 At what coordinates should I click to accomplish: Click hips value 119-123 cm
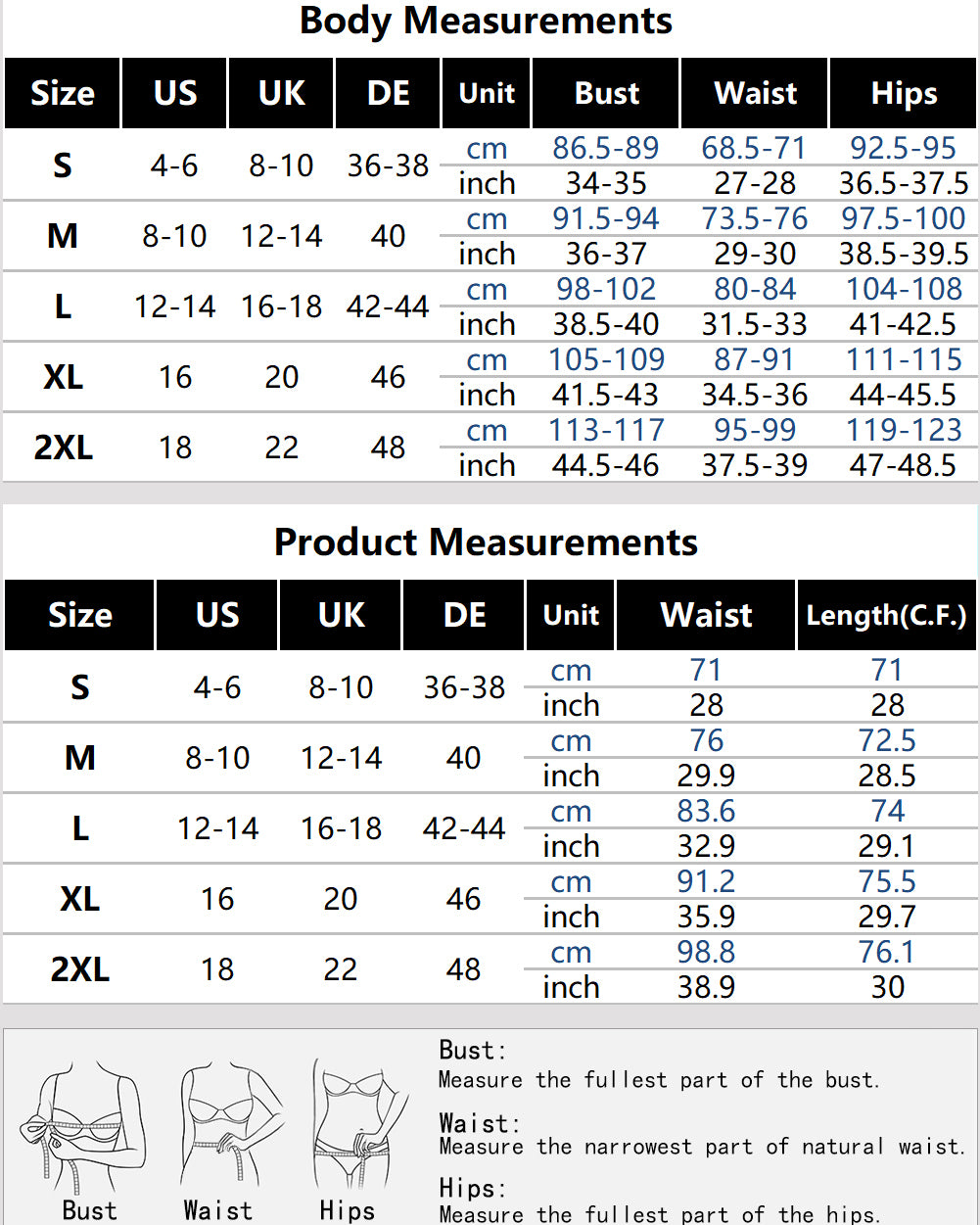point(904,430)
